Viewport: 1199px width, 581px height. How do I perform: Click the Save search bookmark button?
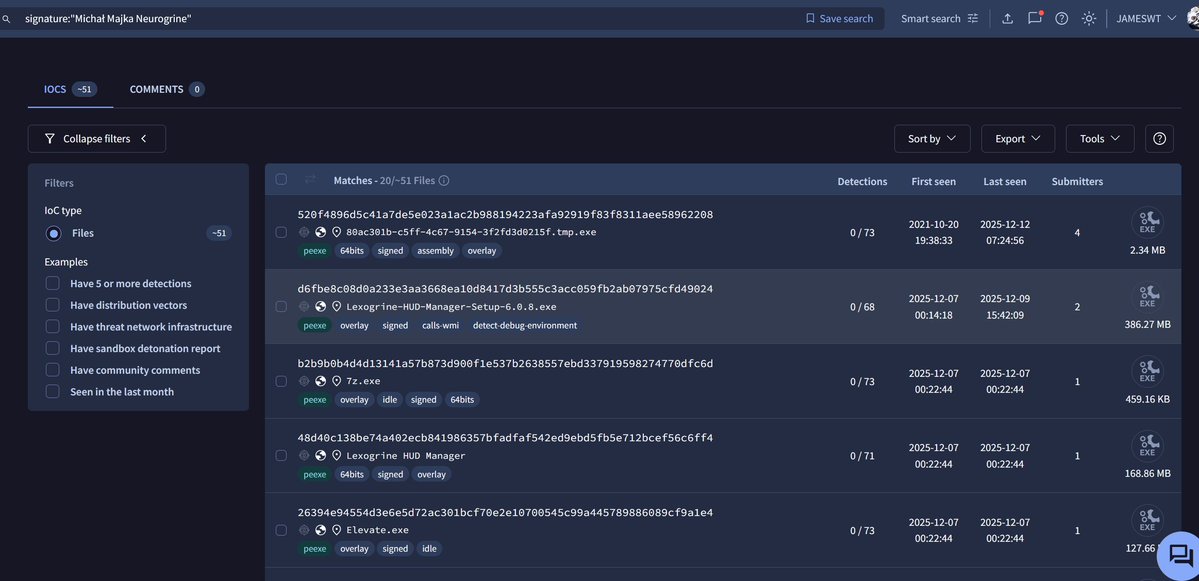click(x=839, y=18)
